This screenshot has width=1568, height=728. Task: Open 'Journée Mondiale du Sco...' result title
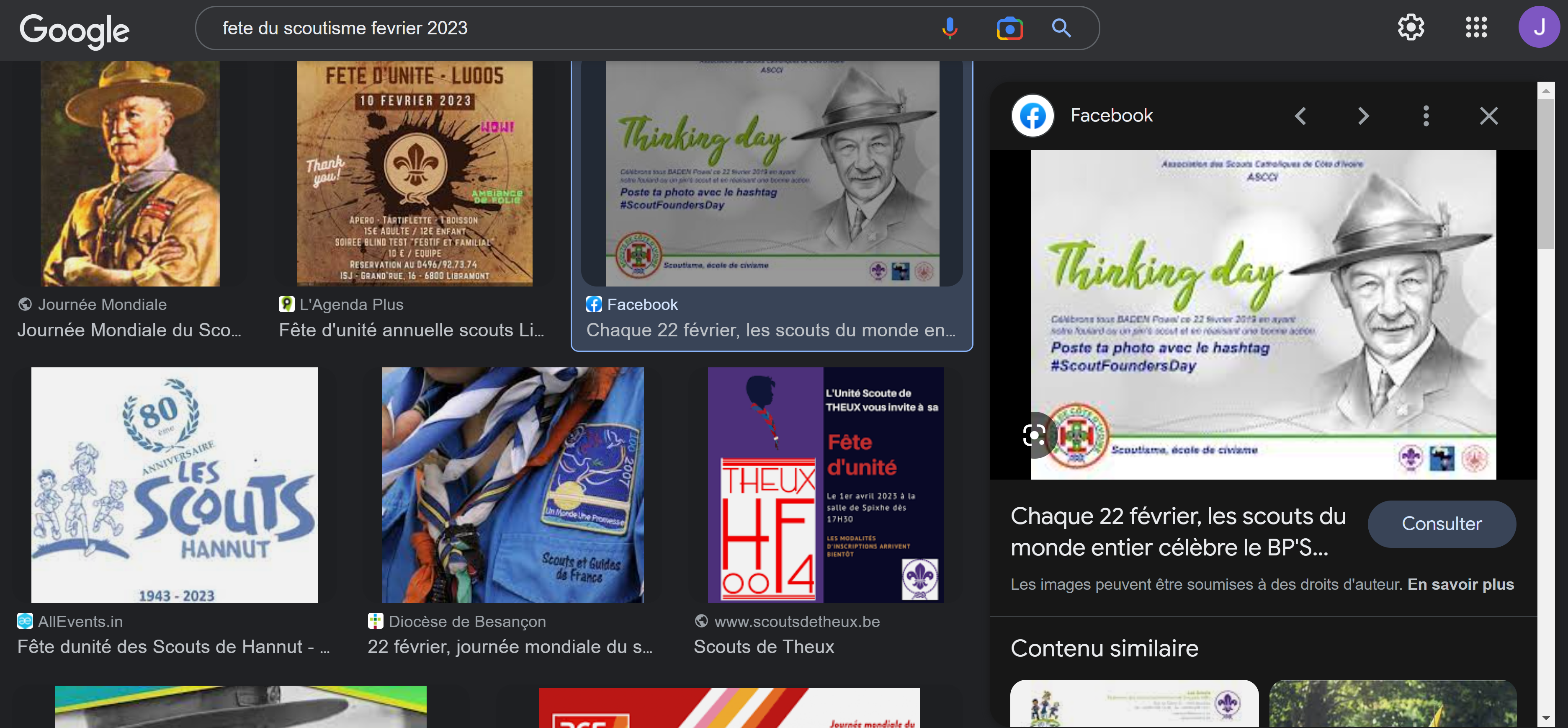129,330
